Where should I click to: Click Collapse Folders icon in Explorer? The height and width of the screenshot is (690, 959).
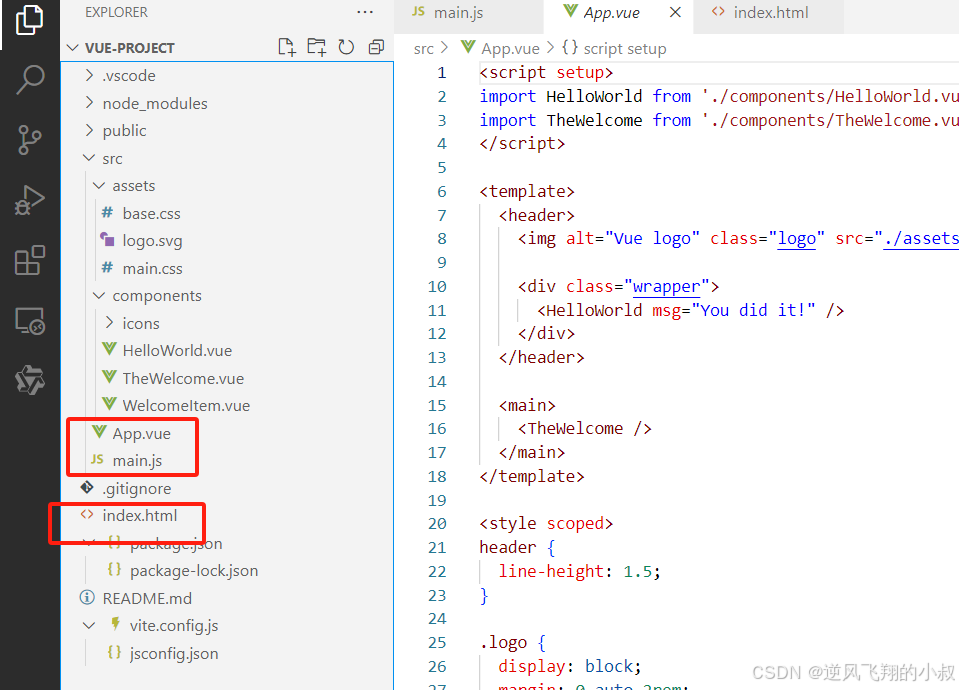pos(376,47)
